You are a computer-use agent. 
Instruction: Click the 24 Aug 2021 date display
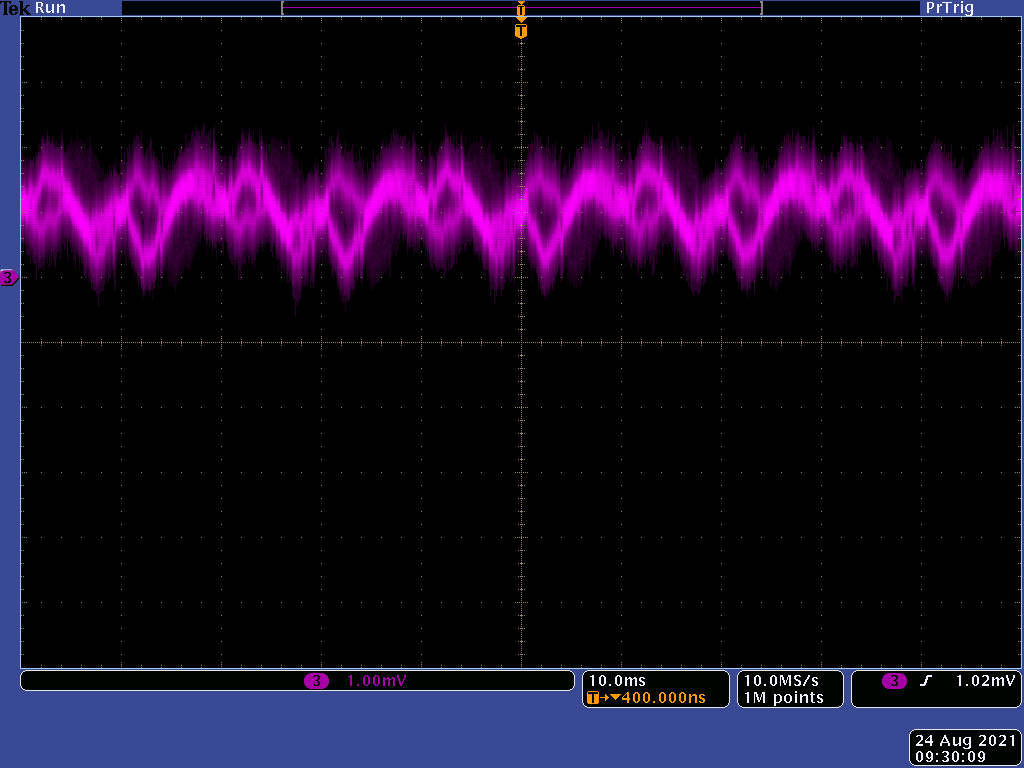click(965, 741)
